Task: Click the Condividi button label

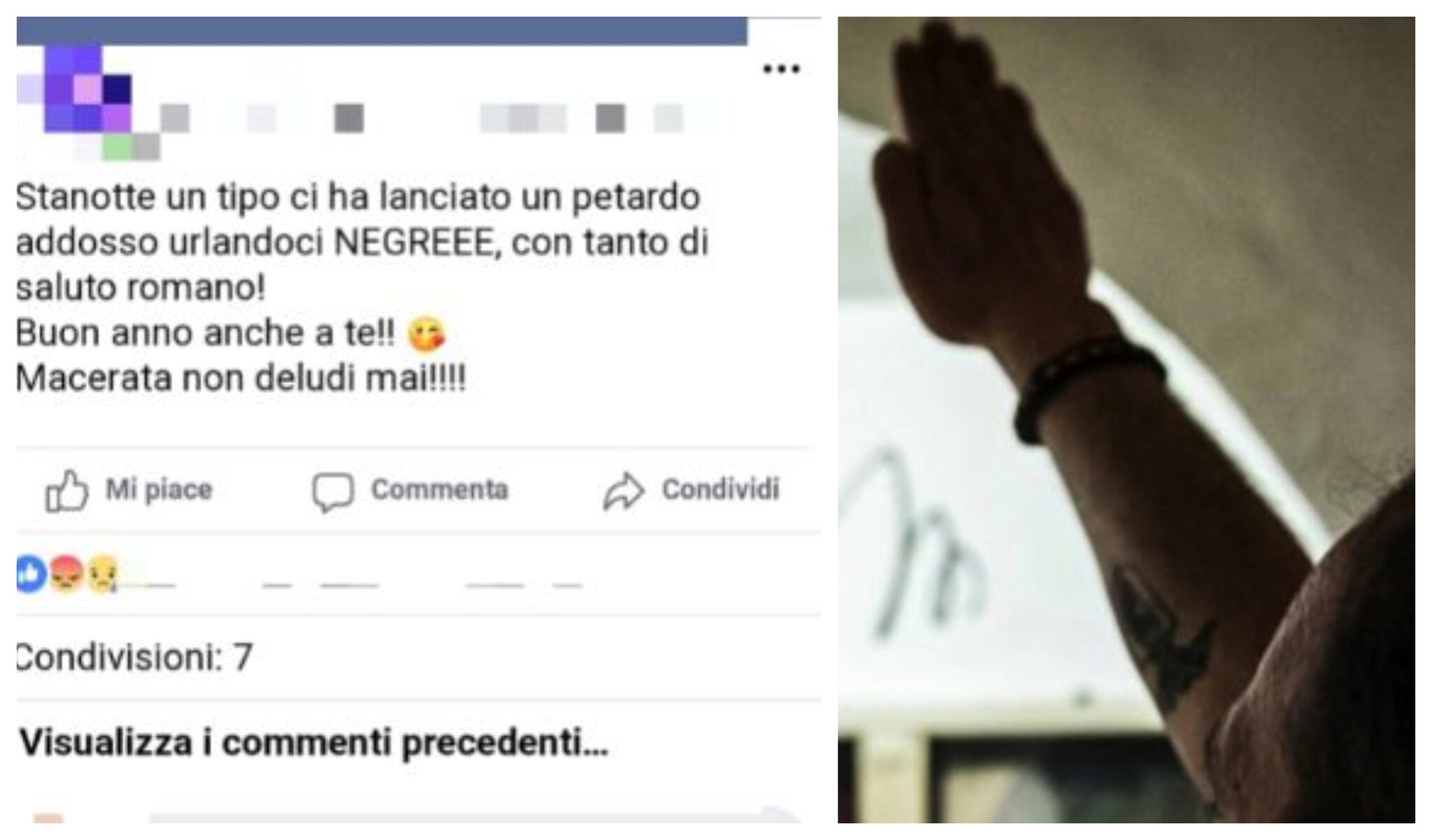Action: coord(721,490)
